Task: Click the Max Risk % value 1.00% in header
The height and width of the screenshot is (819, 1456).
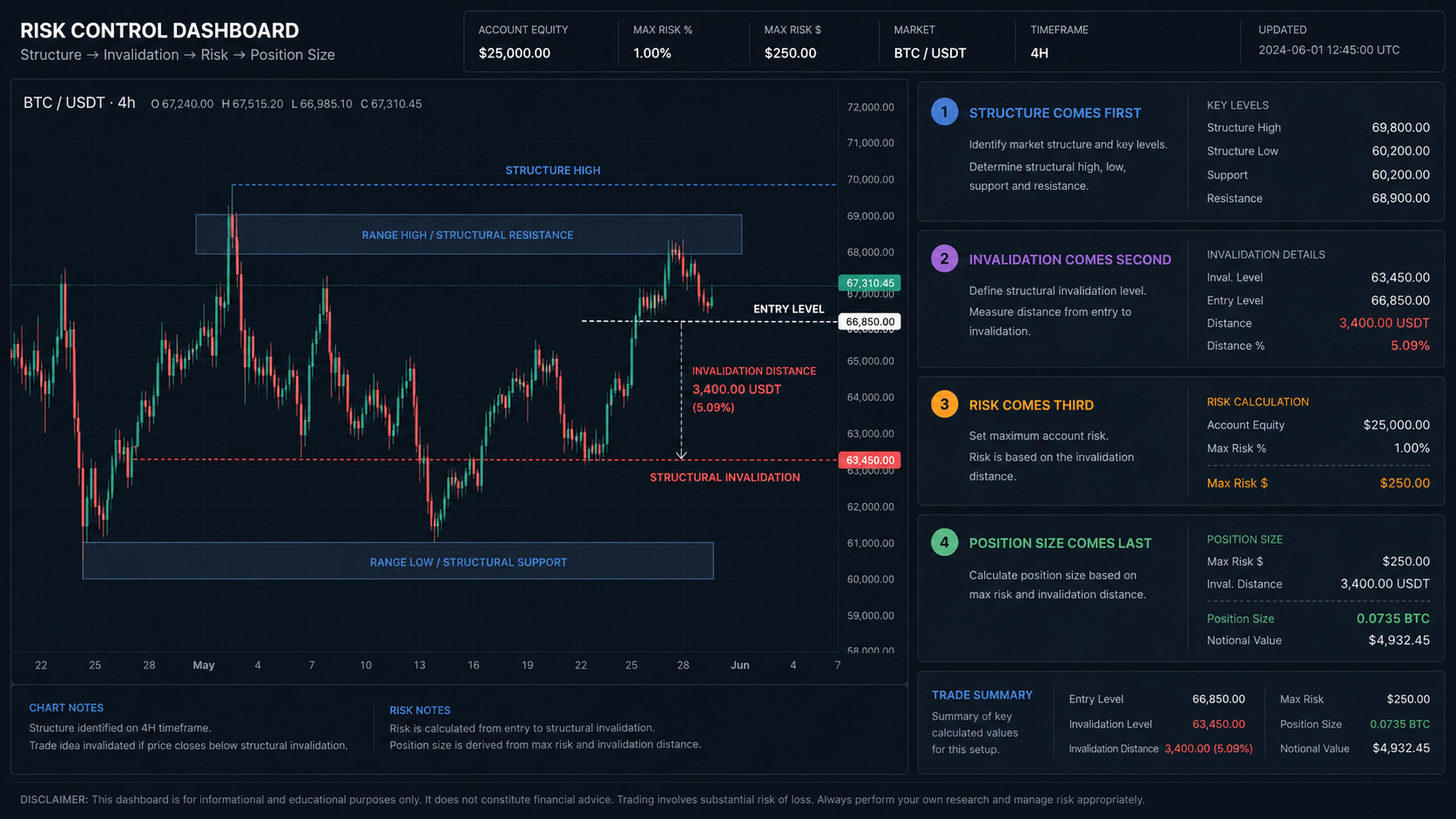Action: (x=652, y=53)
